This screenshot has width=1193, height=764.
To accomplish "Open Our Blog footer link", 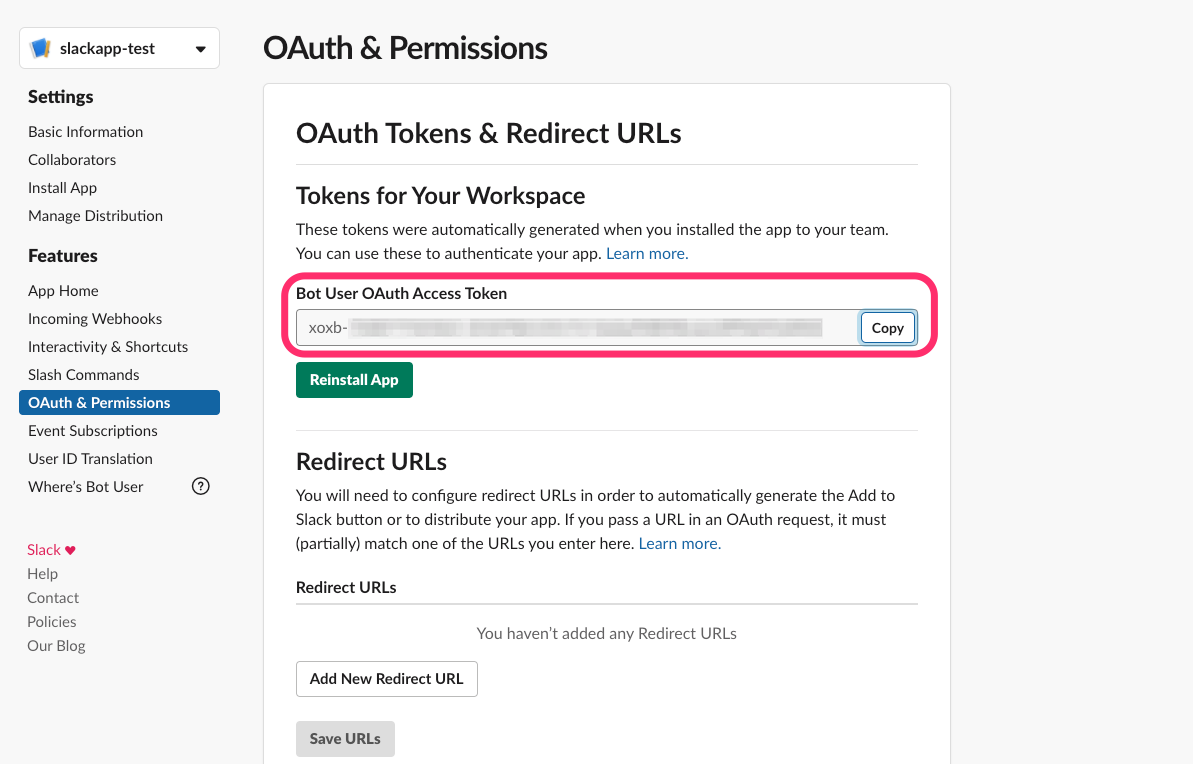I will click(56, 646).
